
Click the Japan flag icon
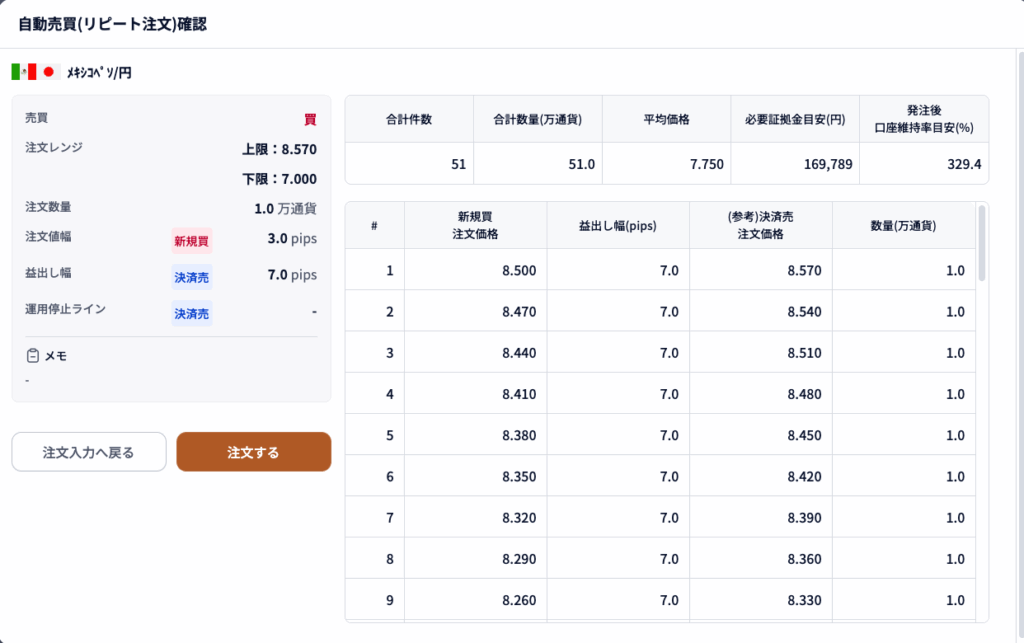coord(49,72)
